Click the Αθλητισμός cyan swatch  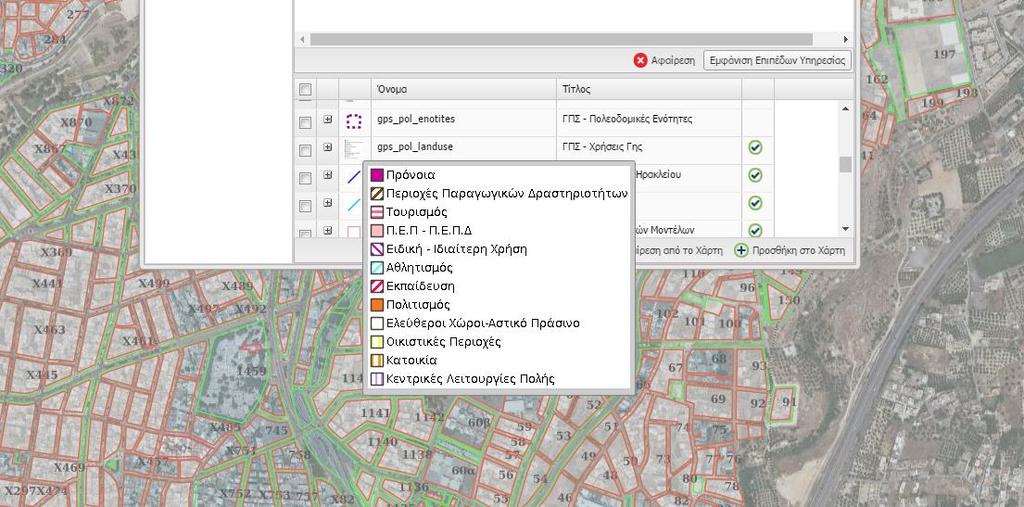pyautogui.click(x=377, y=268)
